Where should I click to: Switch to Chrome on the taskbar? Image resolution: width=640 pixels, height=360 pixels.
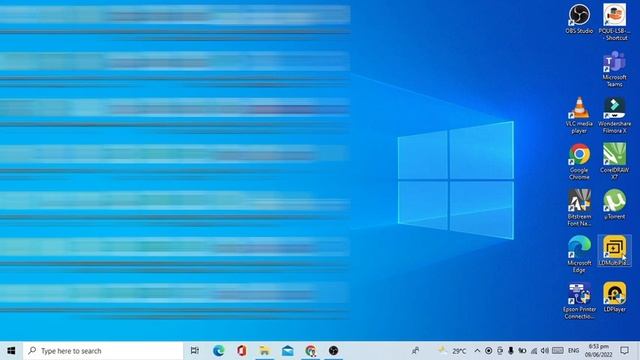tap(311, 351)
